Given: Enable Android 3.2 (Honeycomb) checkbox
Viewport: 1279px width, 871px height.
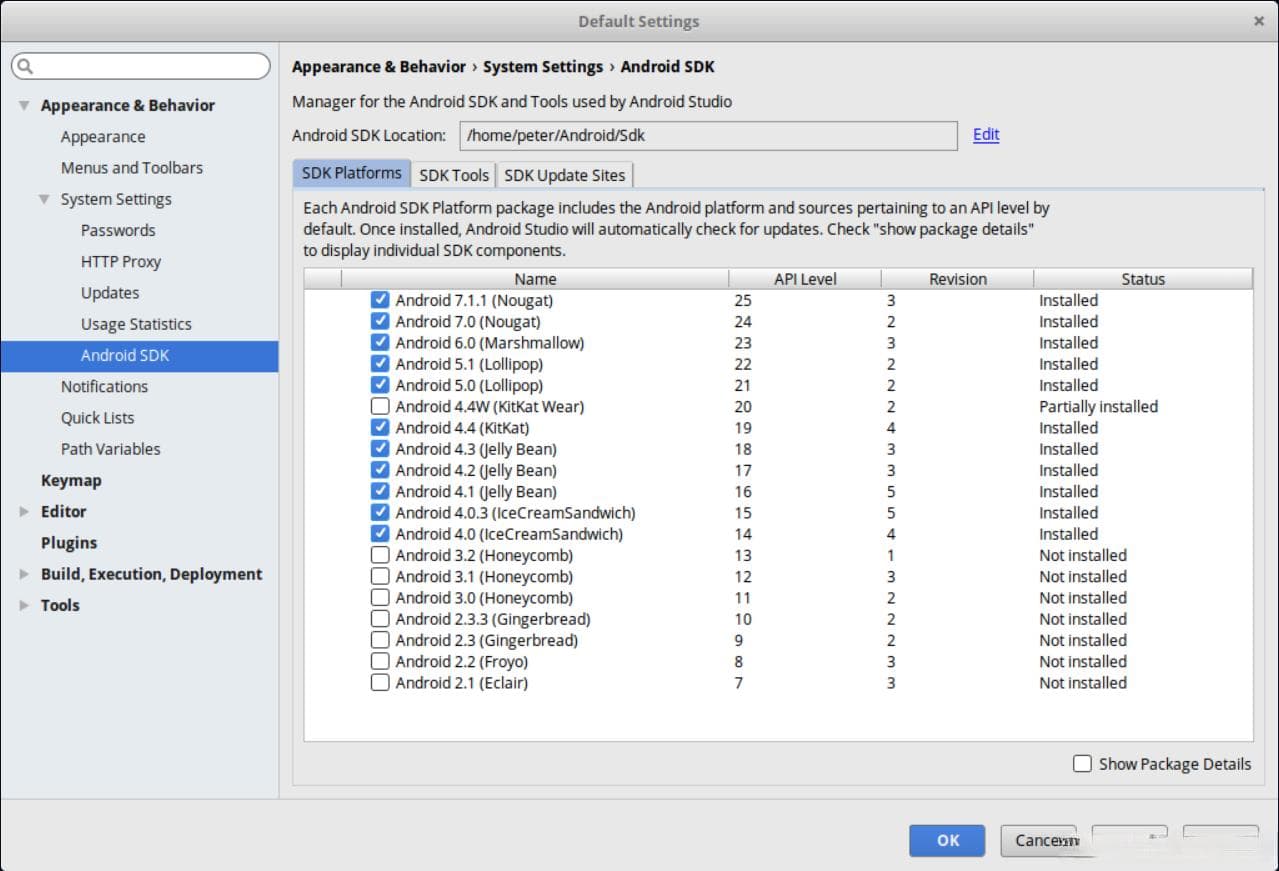Looking at the screenshot, I should coord(380,555).
